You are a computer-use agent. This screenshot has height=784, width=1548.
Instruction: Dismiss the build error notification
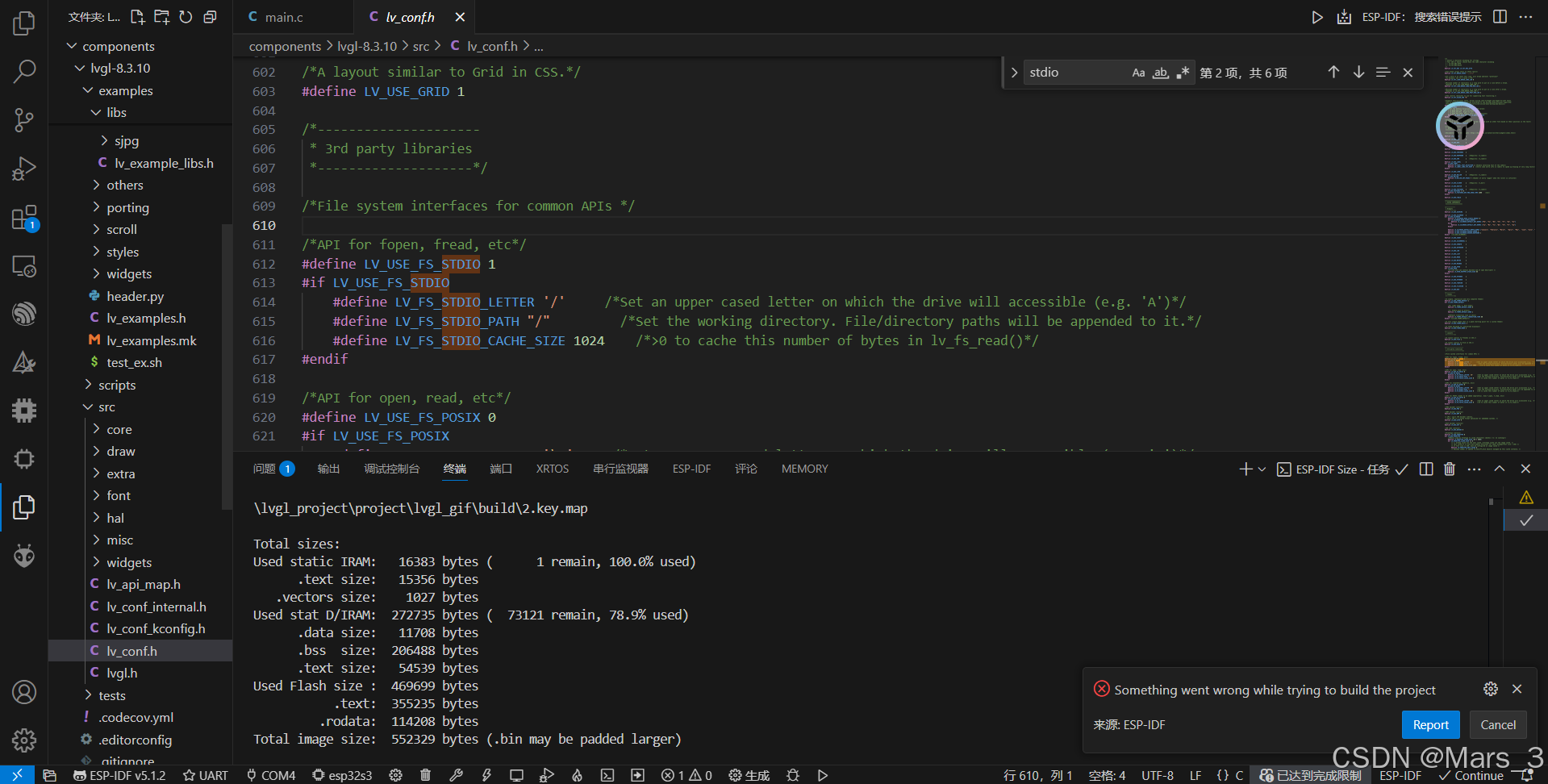1517,689
